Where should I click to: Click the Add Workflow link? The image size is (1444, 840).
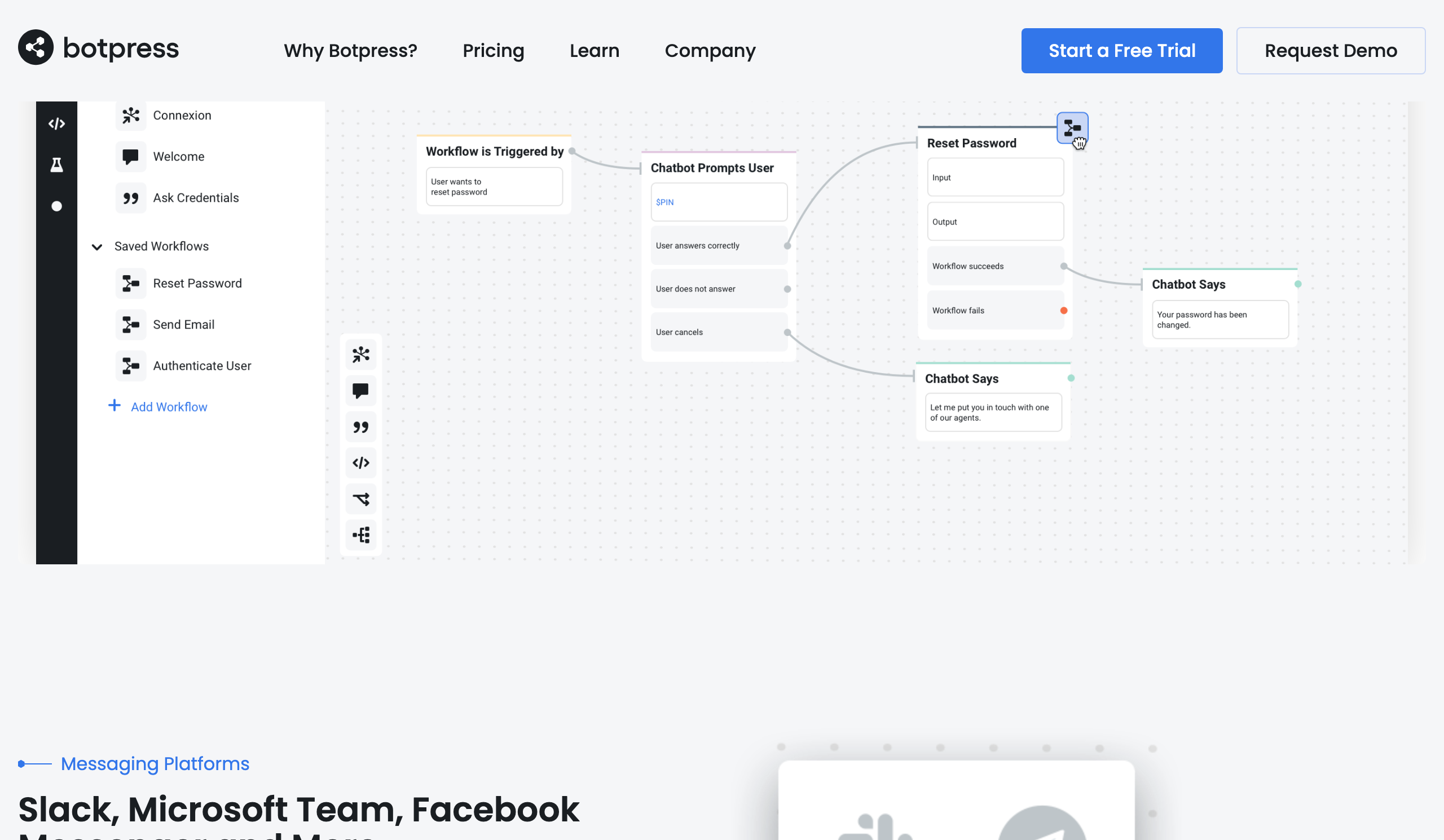(169, 406)
